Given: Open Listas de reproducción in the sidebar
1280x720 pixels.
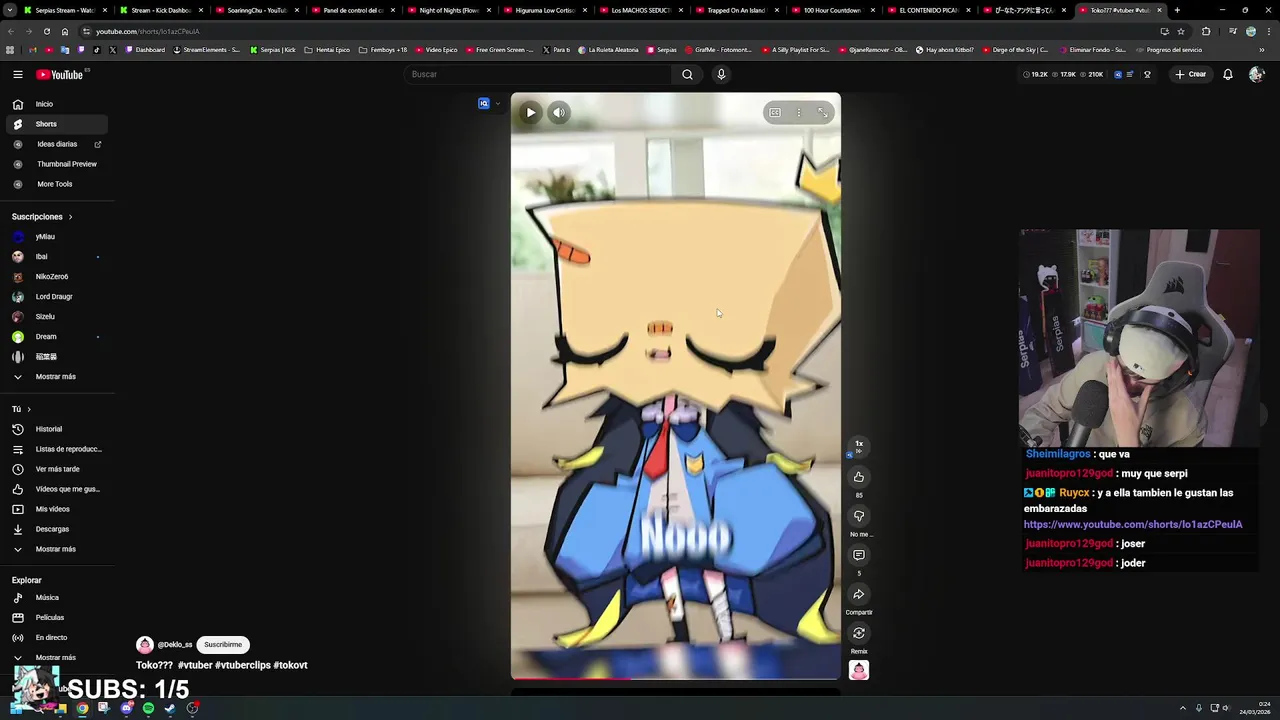Looking at the screenshot, I should coord(55,449).
